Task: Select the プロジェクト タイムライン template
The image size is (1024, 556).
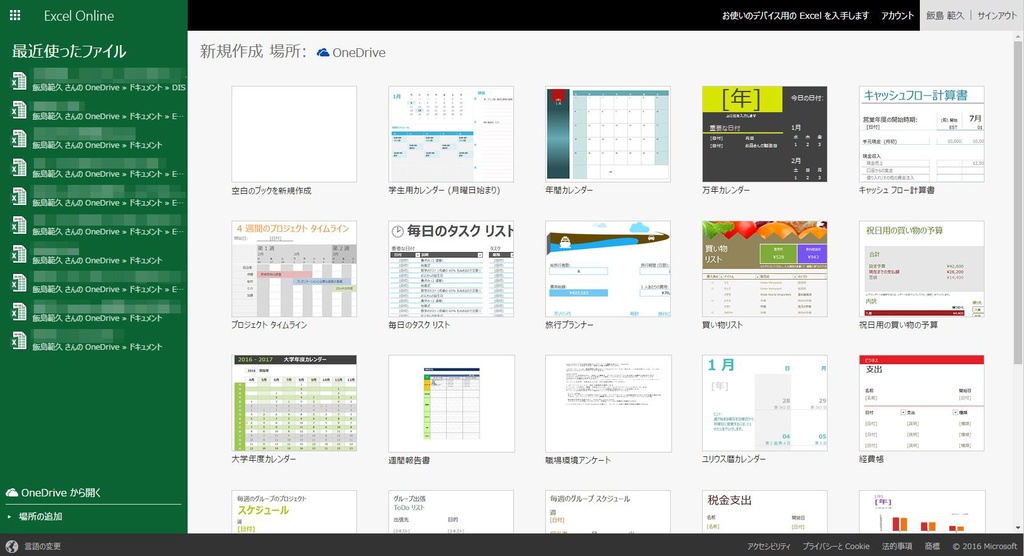Action: coord(294,269)
